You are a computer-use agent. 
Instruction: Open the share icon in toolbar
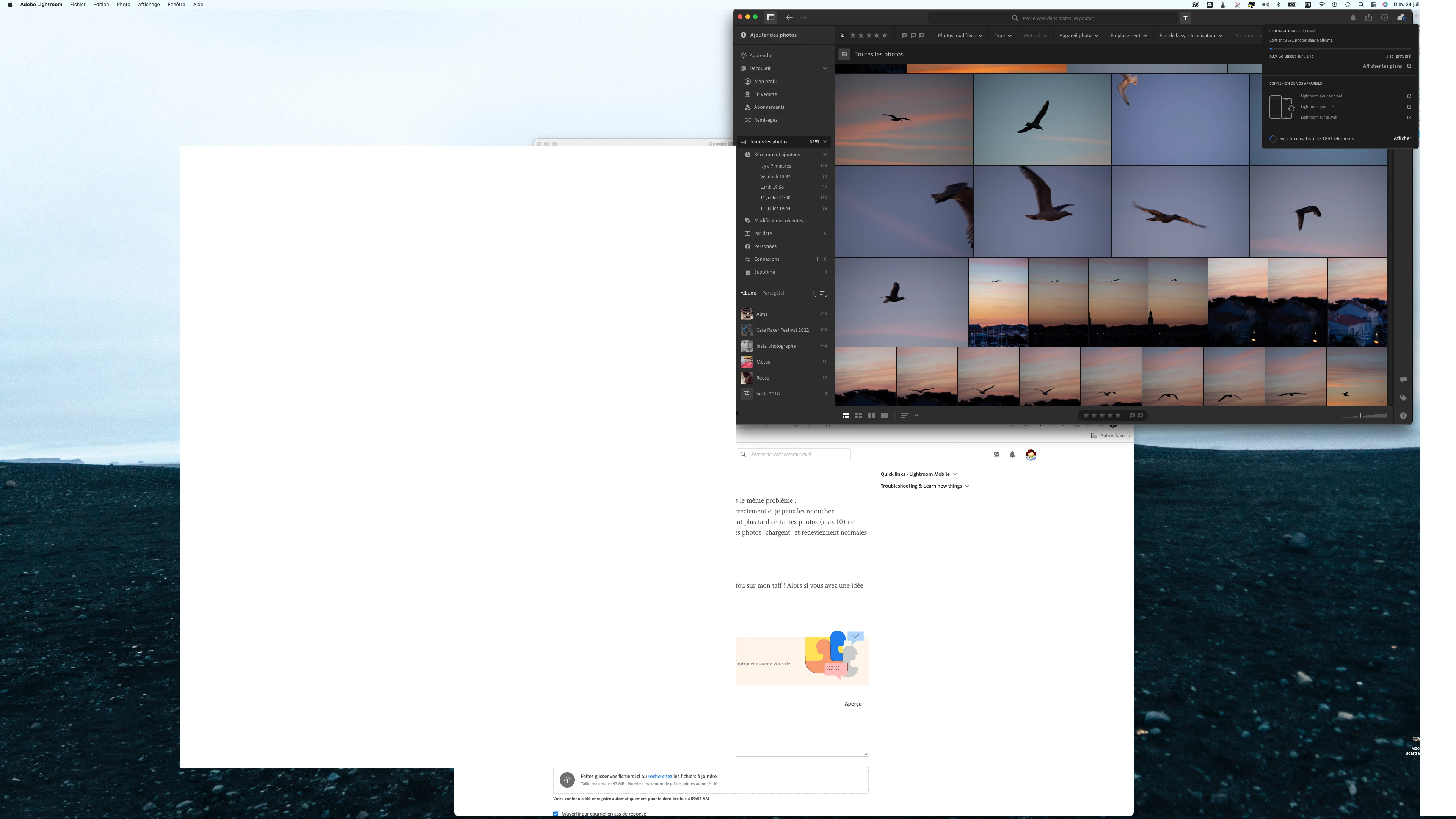pos(1368,18)
